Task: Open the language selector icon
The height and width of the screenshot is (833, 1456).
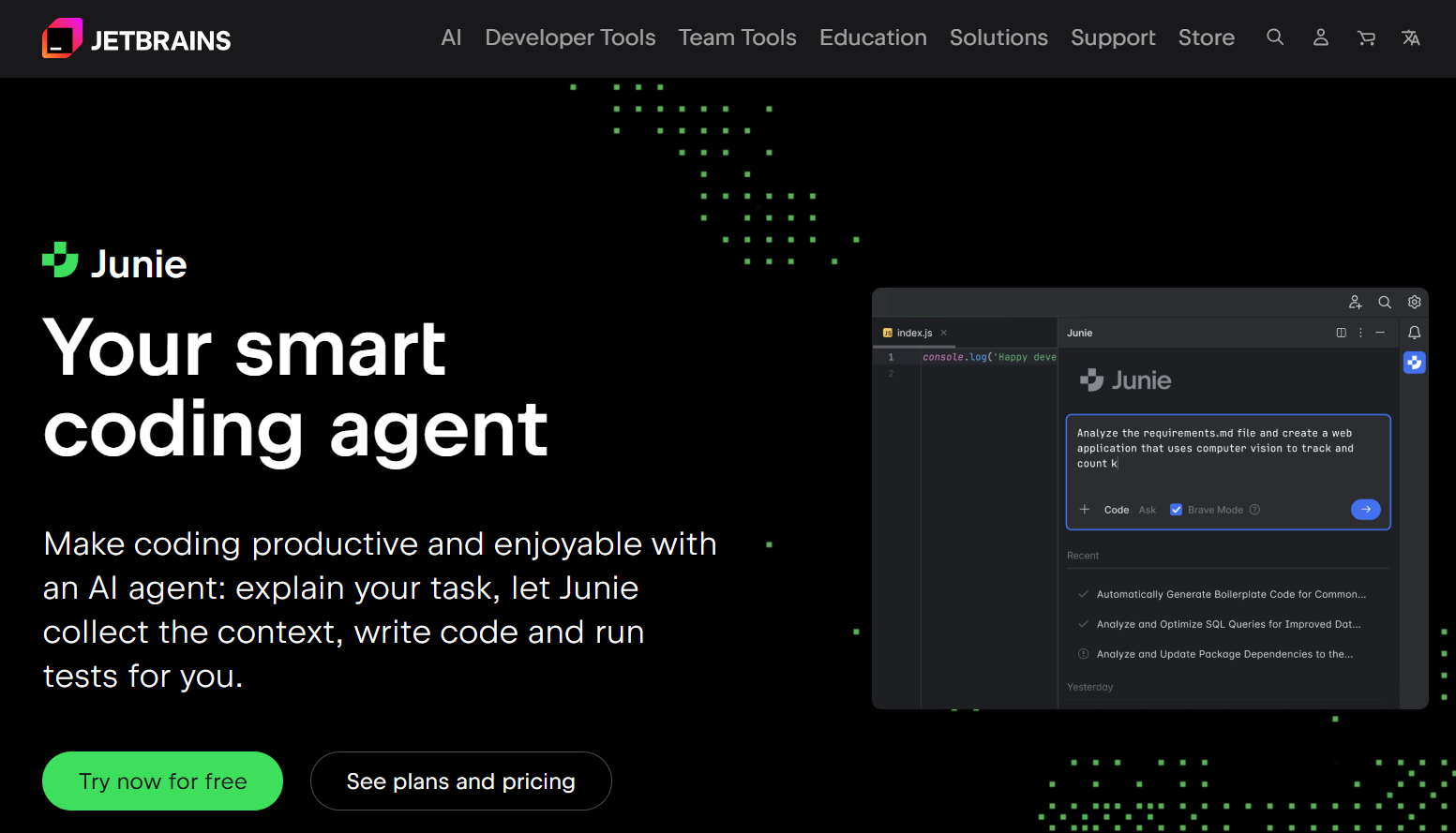Action: tap(1410, 37)
